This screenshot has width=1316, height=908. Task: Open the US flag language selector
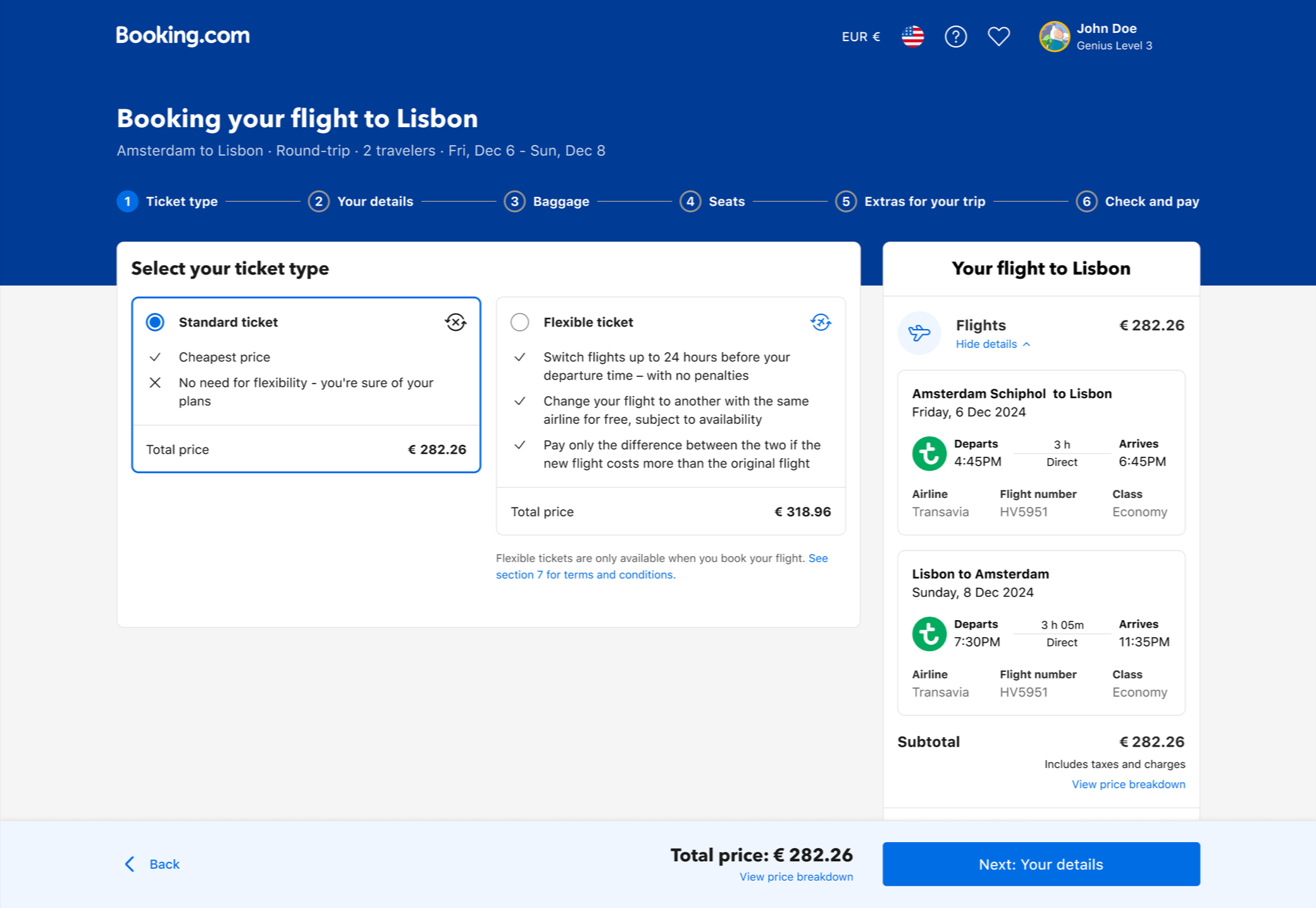pyautogui.click(x=912, y=37)
